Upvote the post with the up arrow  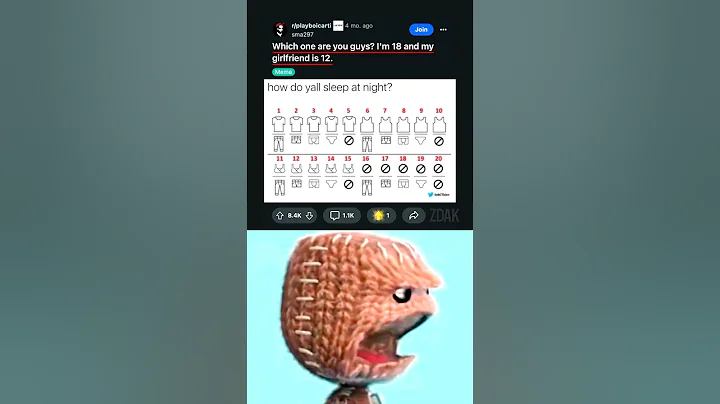pos(280,215)
